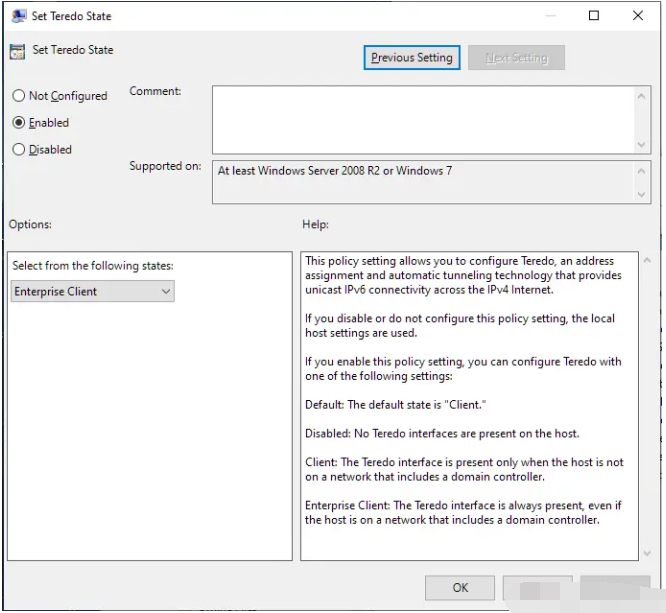The width and height of the screenshot is (666, 613).
Task: Minimize the Set Teredo State window
Action: pyautogui.click(x=550, y=16)
